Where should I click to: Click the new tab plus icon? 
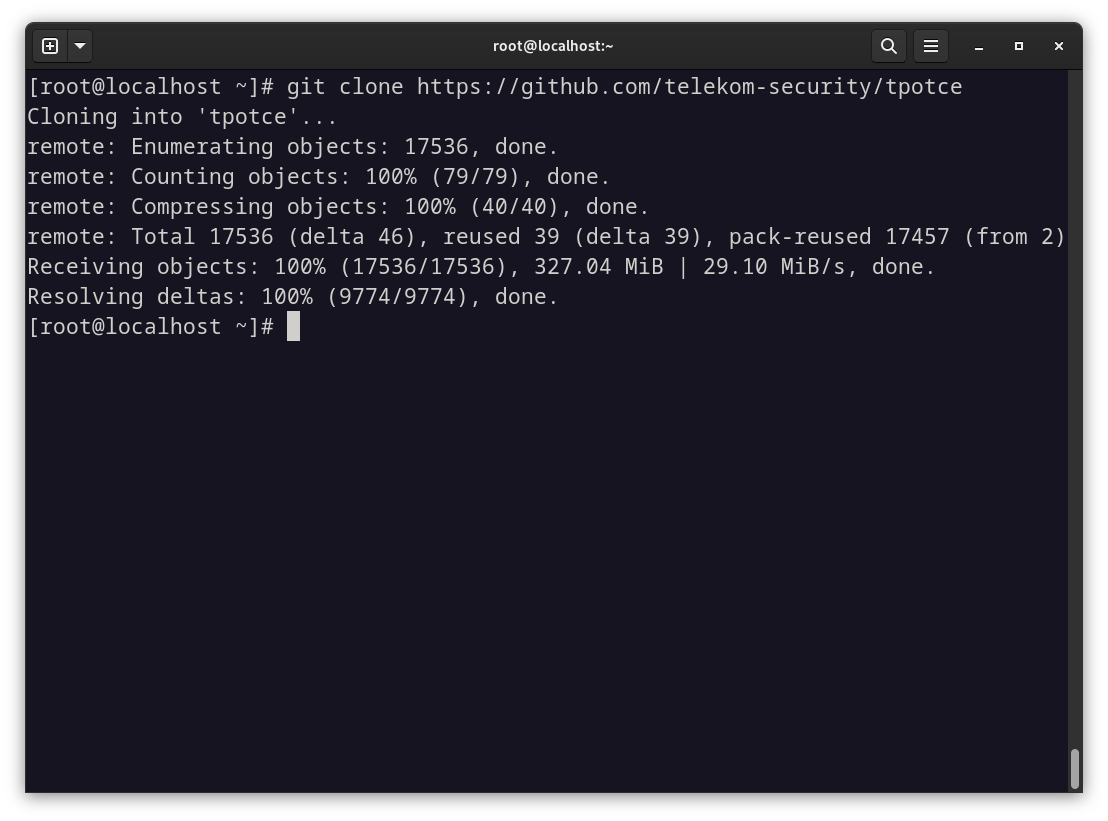(x=49, y=45)
